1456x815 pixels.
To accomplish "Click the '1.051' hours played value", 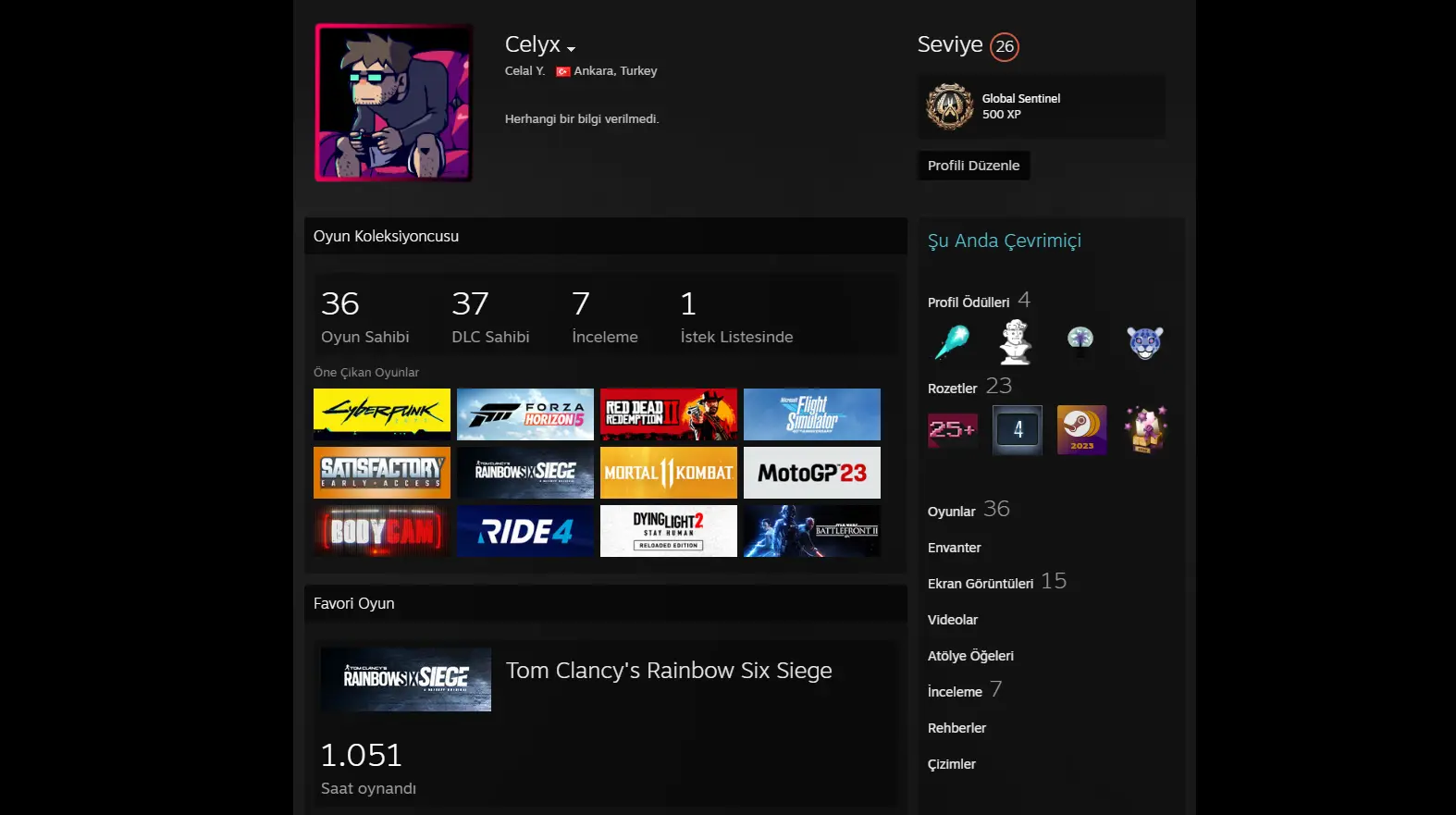I will coord(362,756).
